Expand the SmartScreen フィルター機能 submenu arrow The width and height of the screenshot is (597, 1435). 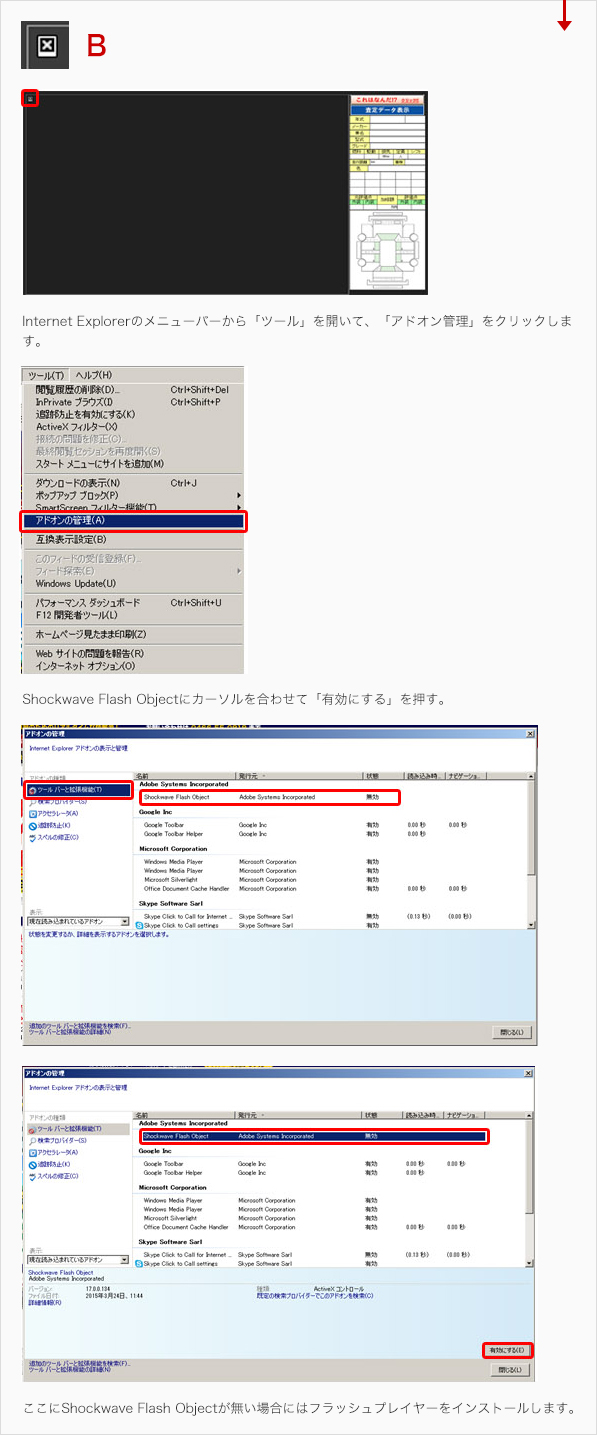pyautogui.click(x=238, y=508)
